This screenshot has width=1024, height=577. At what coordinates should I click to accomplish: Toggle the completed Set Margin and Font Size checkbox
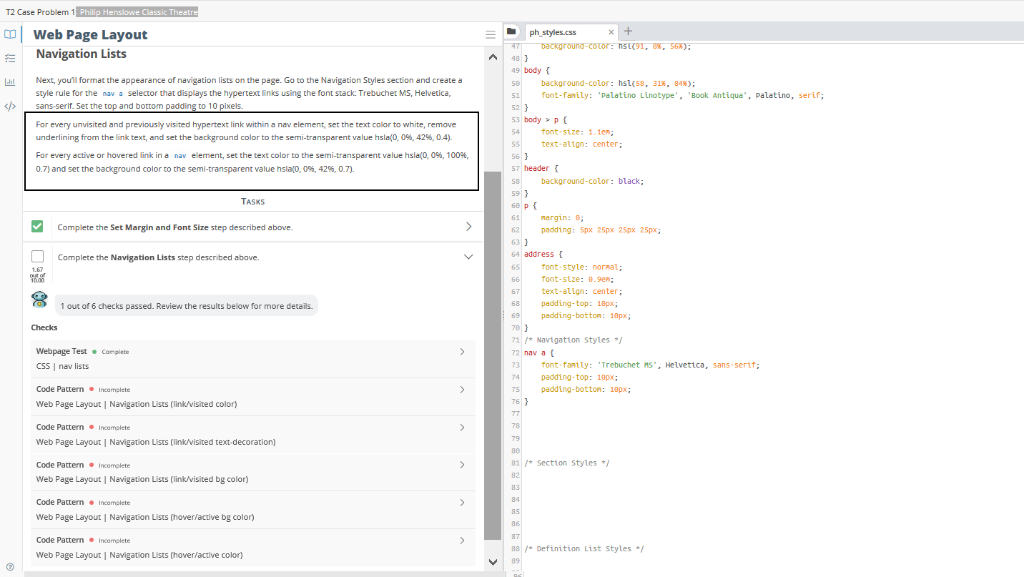coord(37,226)
